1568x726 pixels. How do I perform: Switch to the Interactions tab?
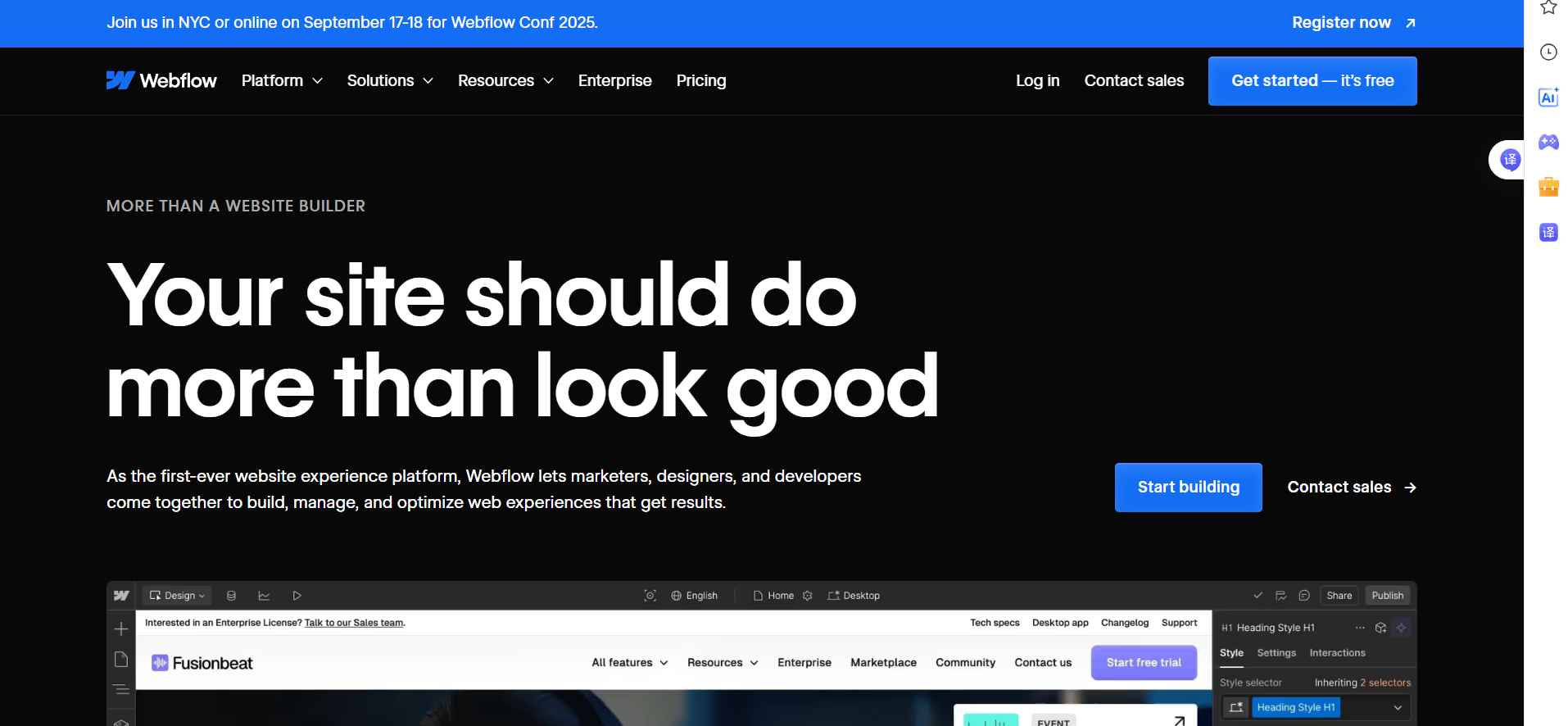(x=1337, y=653)
